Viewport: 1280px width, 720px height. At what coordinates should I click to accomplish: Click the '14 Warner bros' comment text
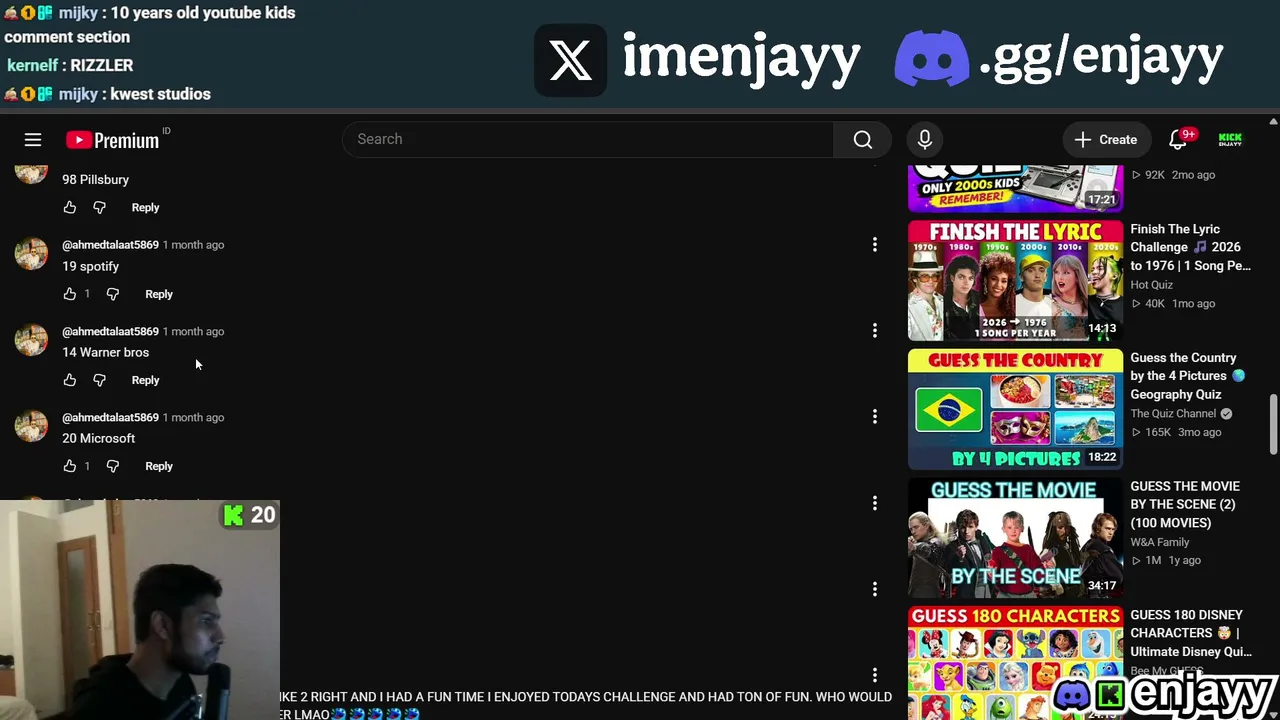pos(105,353)
